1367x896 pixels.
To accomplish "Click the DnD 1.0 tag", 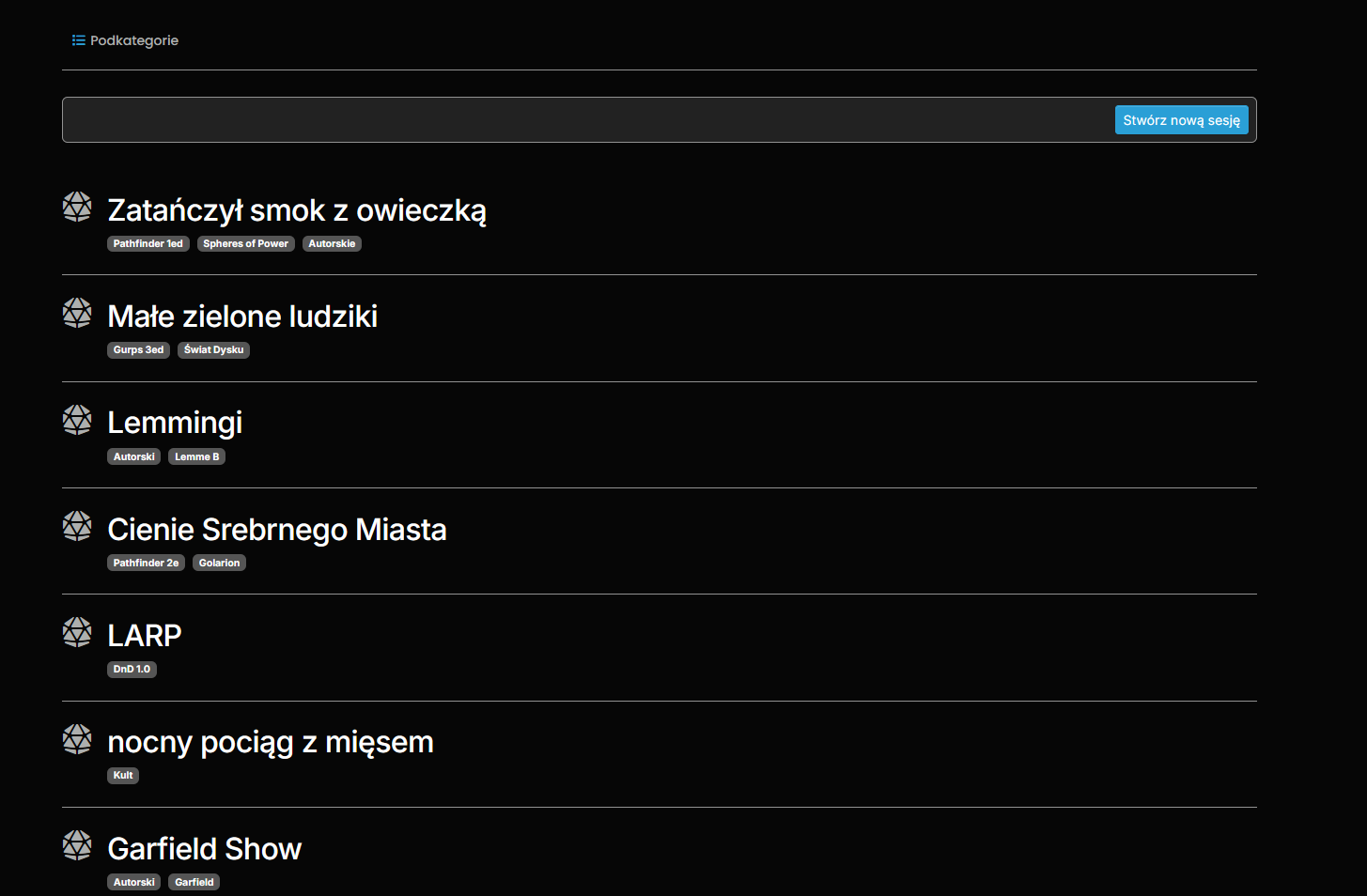I will coord(132,670).
